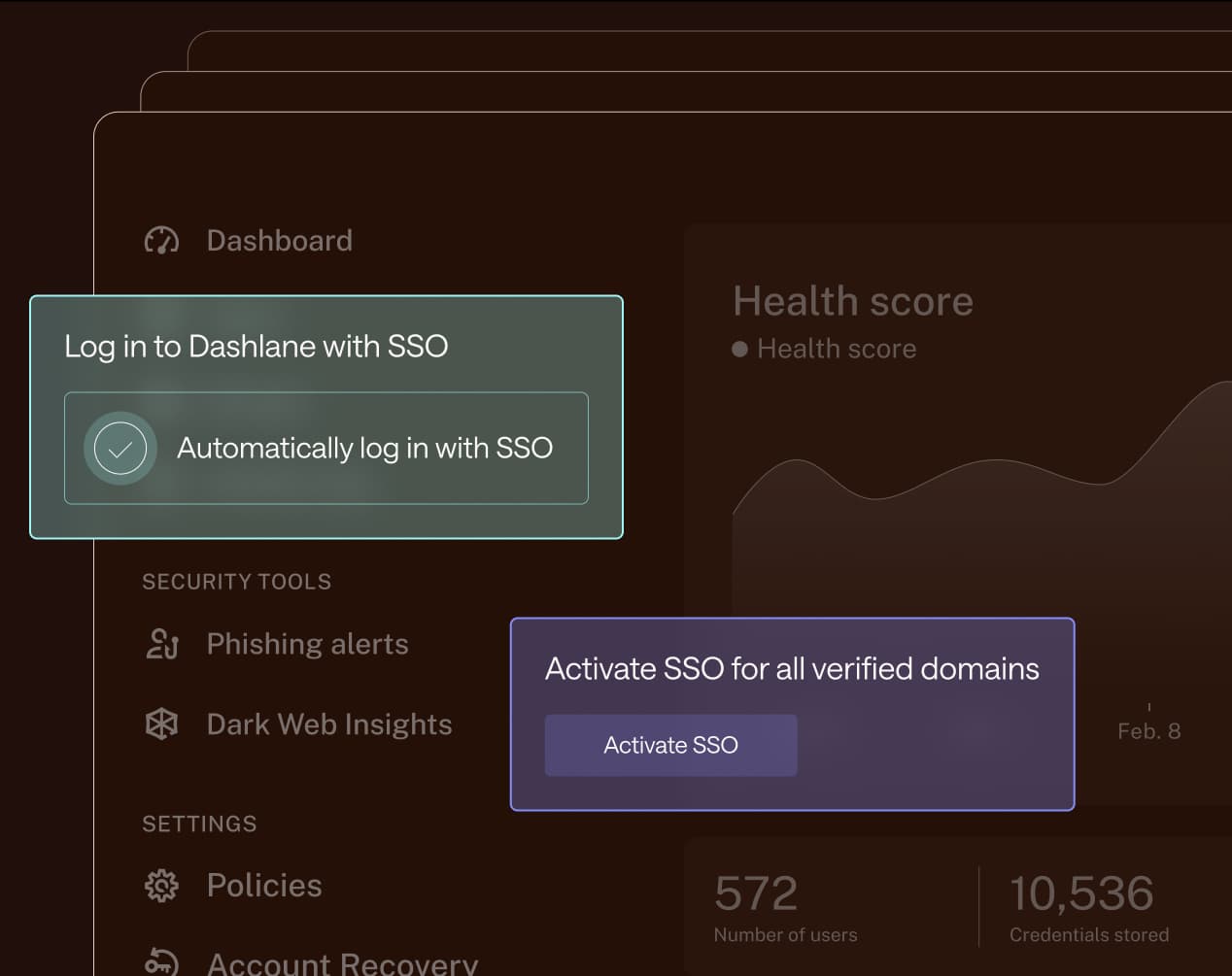Collapse the SETTINGS section header

(199, 824)
